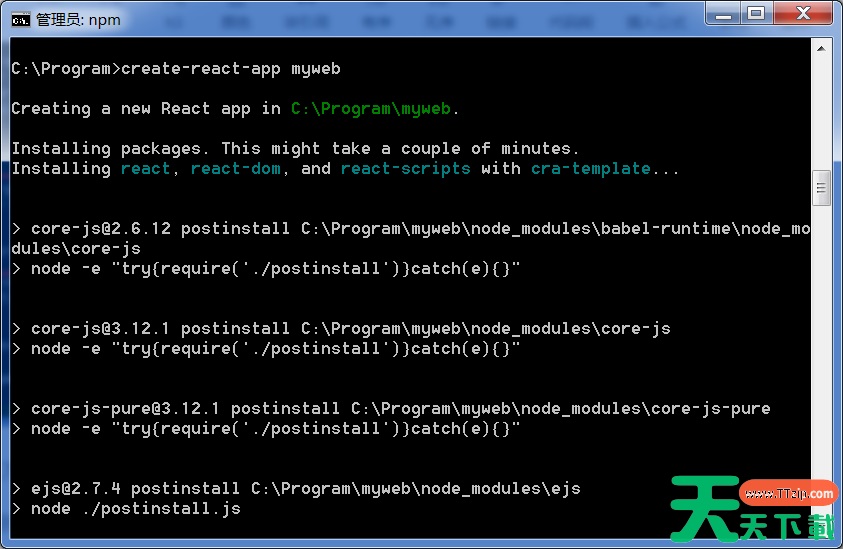Click the vertical scrollbar thumb
The height and width of the screenshot is (549, 843).
[x=821, y=188]
